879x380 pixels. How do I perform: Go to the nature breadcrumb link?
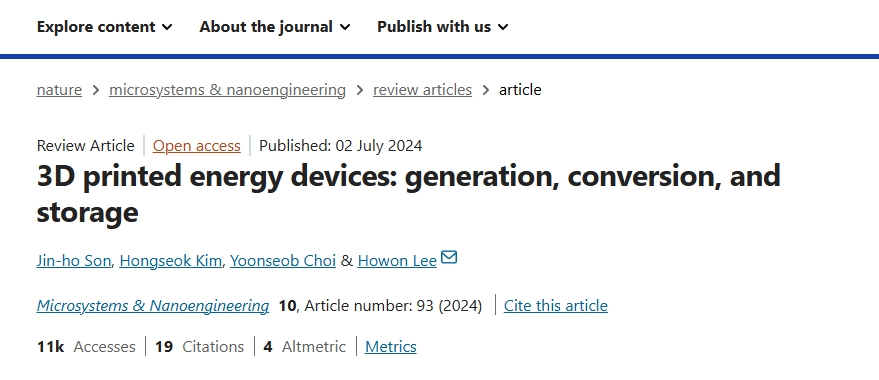[x=59, y=90]
